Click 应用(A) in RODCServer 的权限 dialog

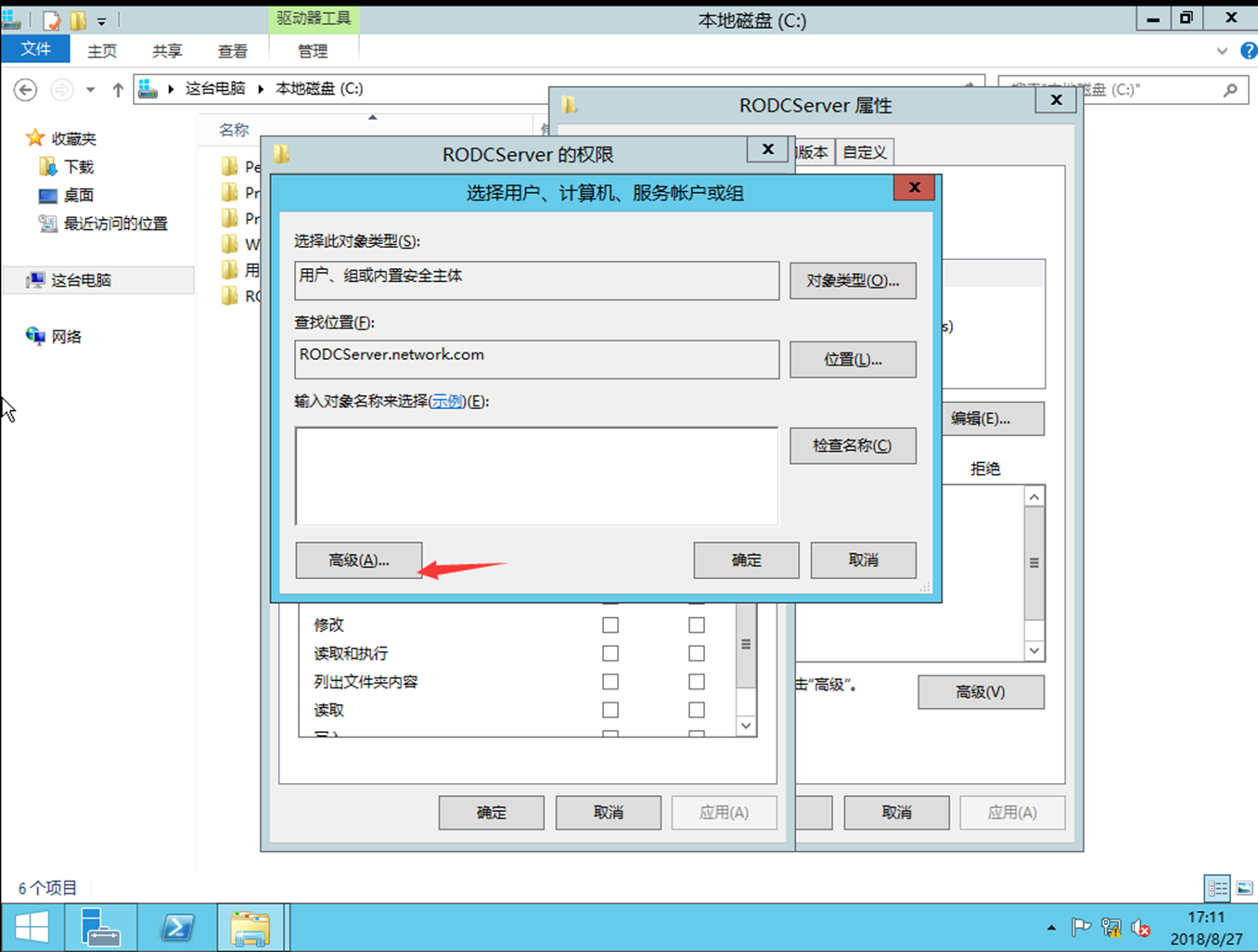point(724,813)
